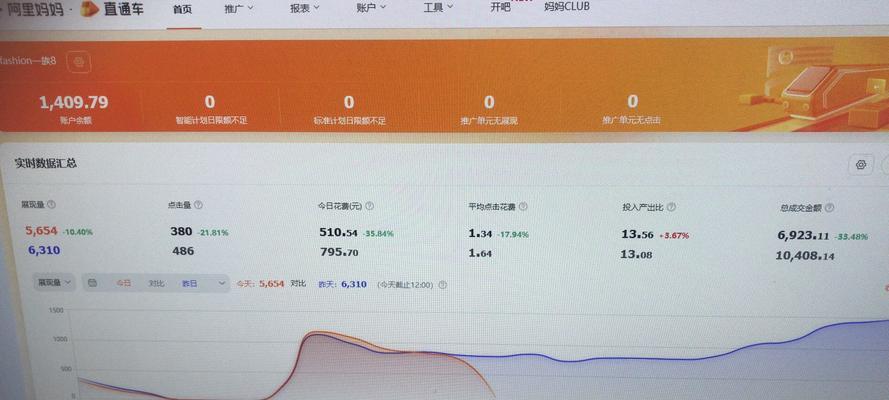Expand the 工具 menu
Screen dimensions: 889x400
438,7
